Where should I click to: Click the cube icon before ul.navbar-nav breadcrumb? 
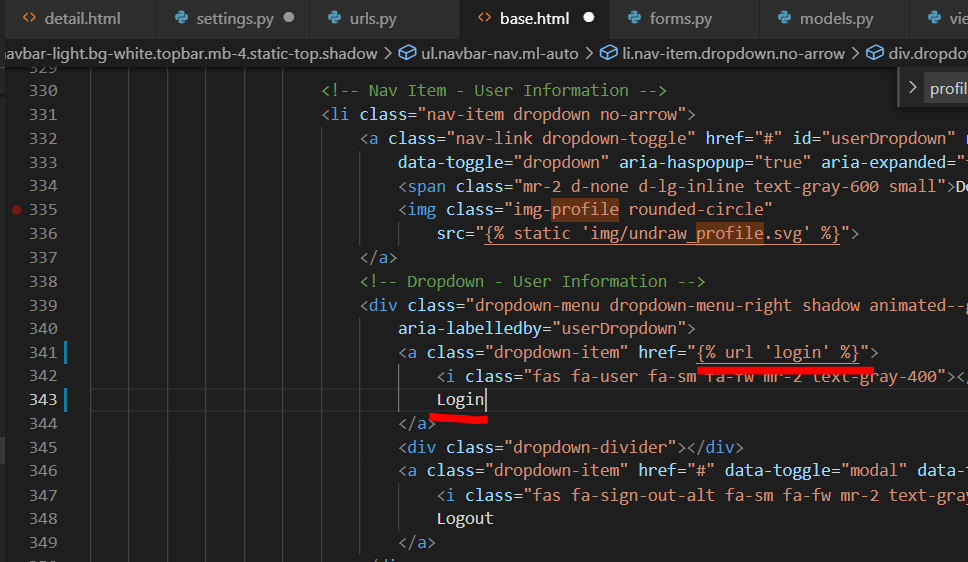(407, 53)
